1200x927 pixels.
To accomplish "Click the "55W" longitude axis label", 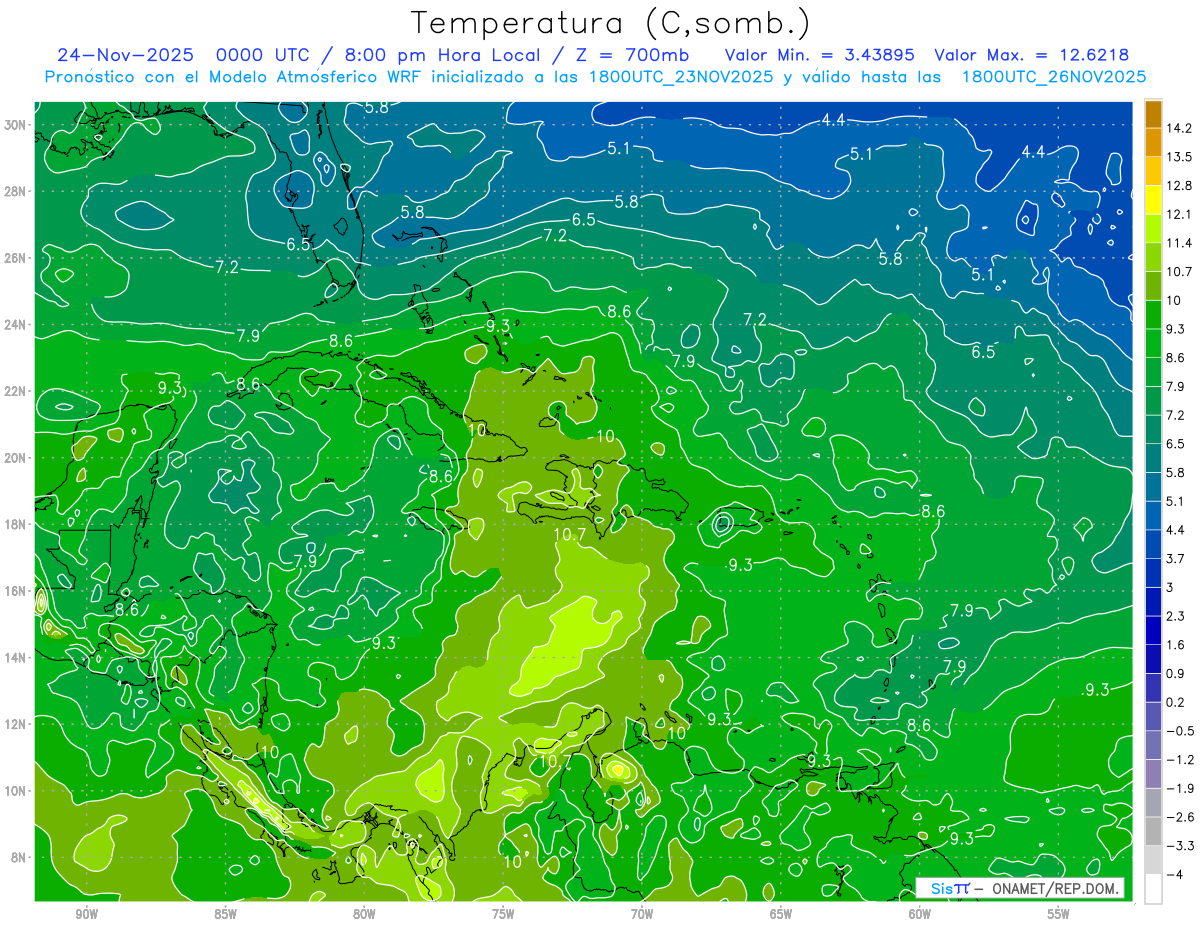I will tap(1059, 914).
